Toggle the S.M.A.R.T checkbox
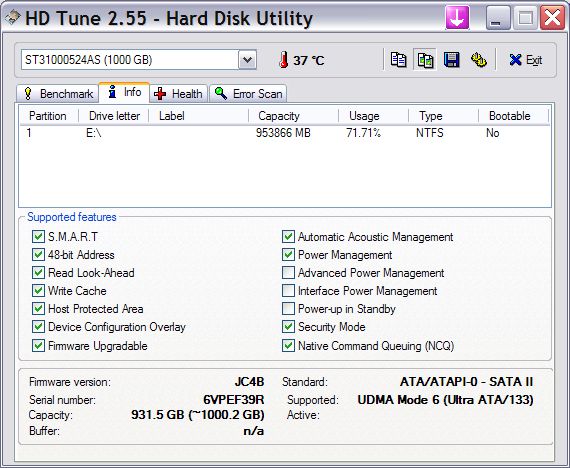 tap(38, 237)
